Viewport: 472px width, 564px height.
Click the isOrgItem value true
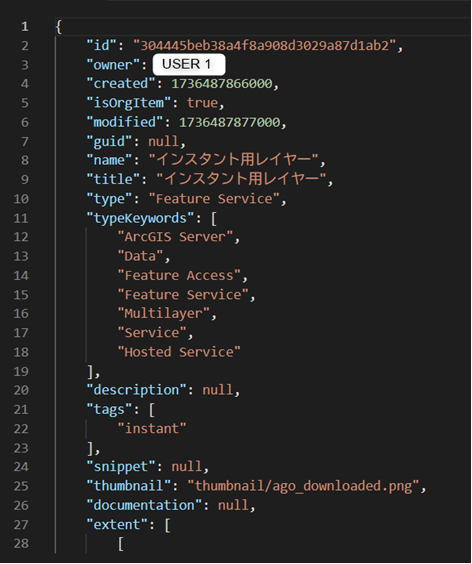click(202, 103)
